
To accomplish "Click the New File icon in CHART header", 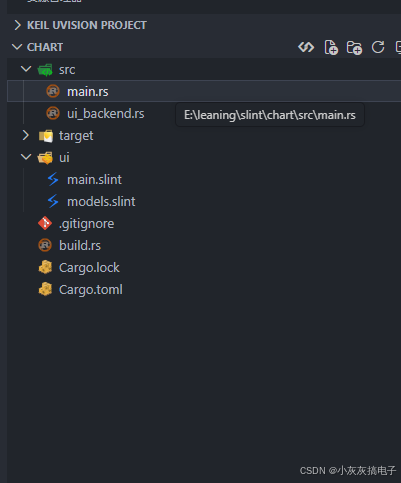I will (331, 47).
